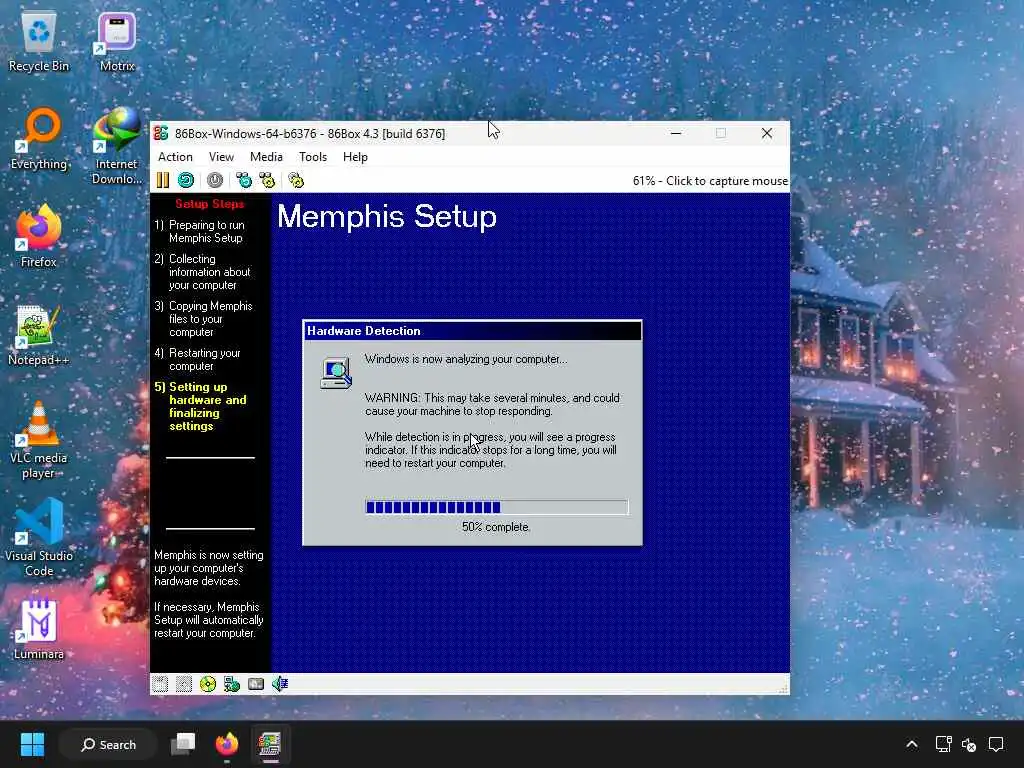Click the hardware detection progress bar
This screenshot has width=1024, height=768.
(x=497, y=507)
